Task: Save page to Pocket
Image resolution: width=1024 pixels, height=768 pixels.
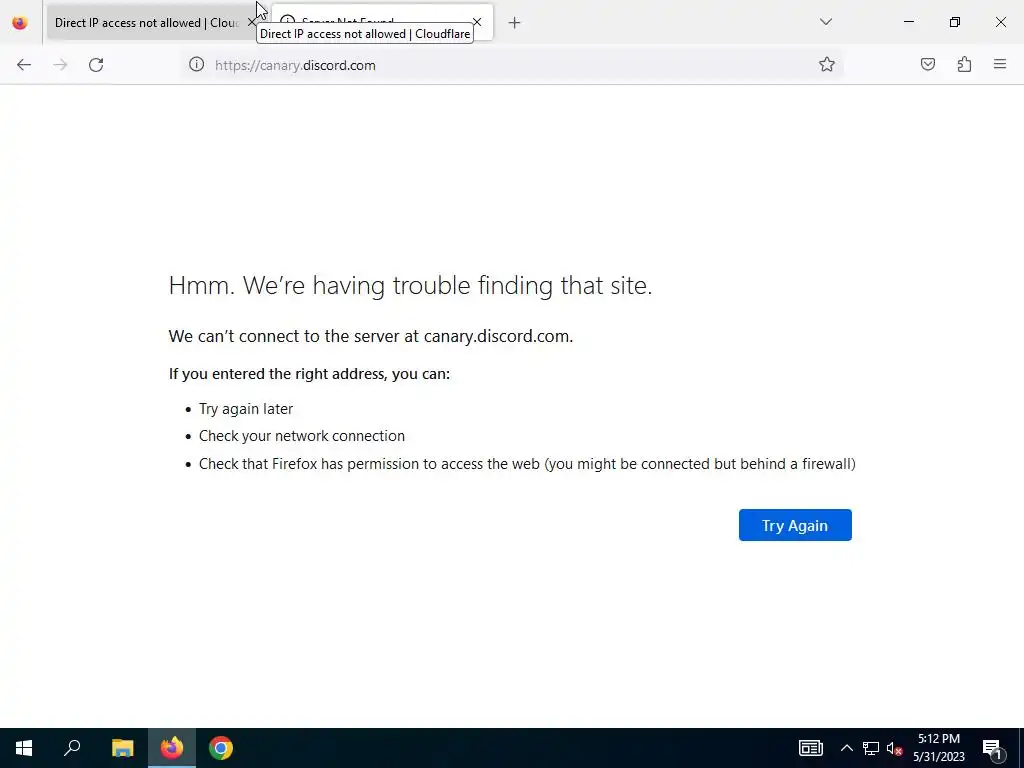Action: click(x=927, y=64)
